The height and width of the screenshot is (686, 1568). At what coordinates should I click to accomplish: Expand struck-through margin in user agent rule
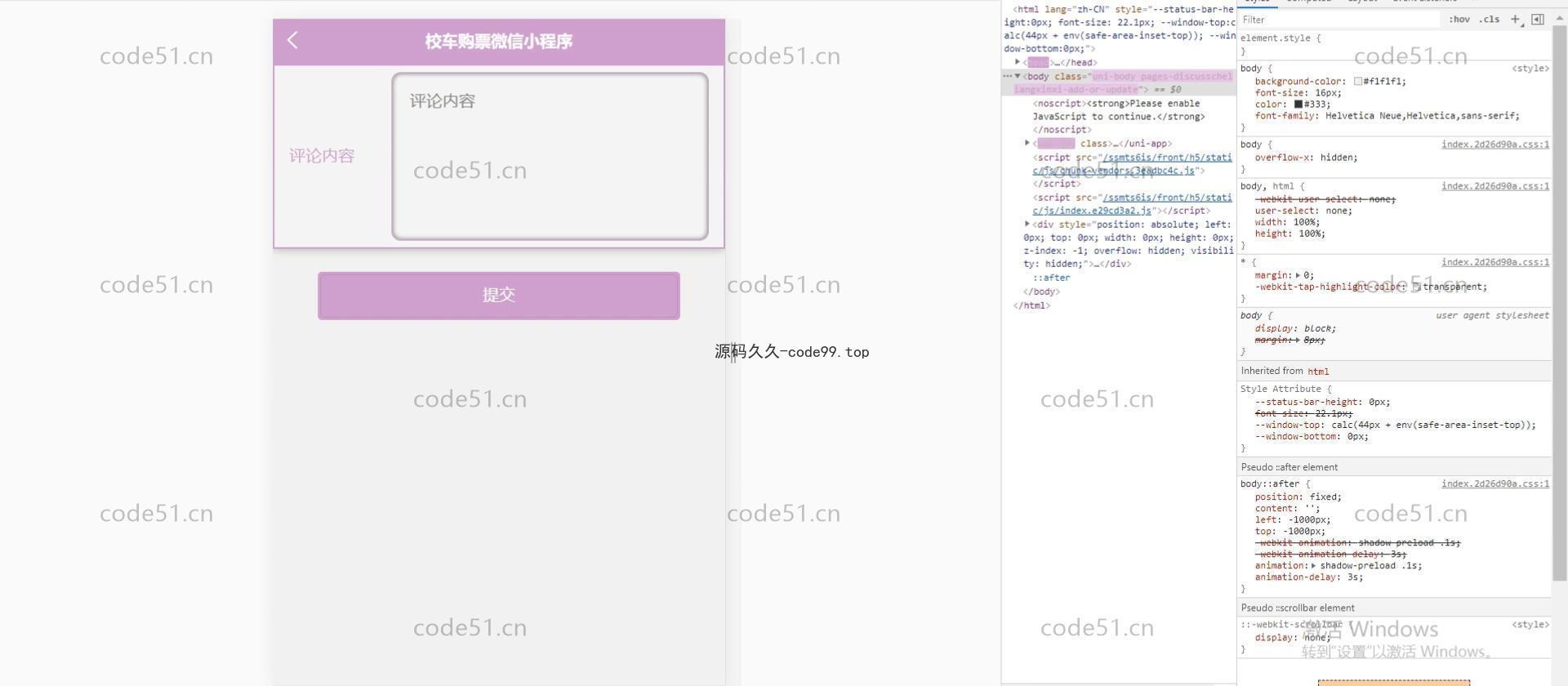point(1298,340)
